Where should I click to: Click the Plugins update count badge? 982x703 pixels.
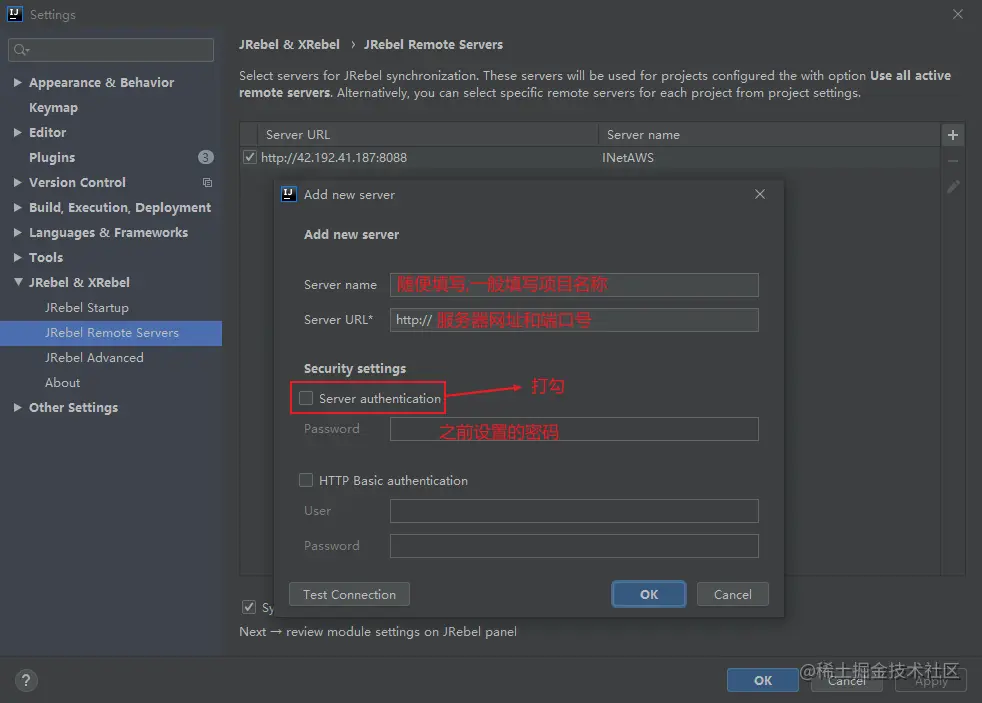pos(205,157)
